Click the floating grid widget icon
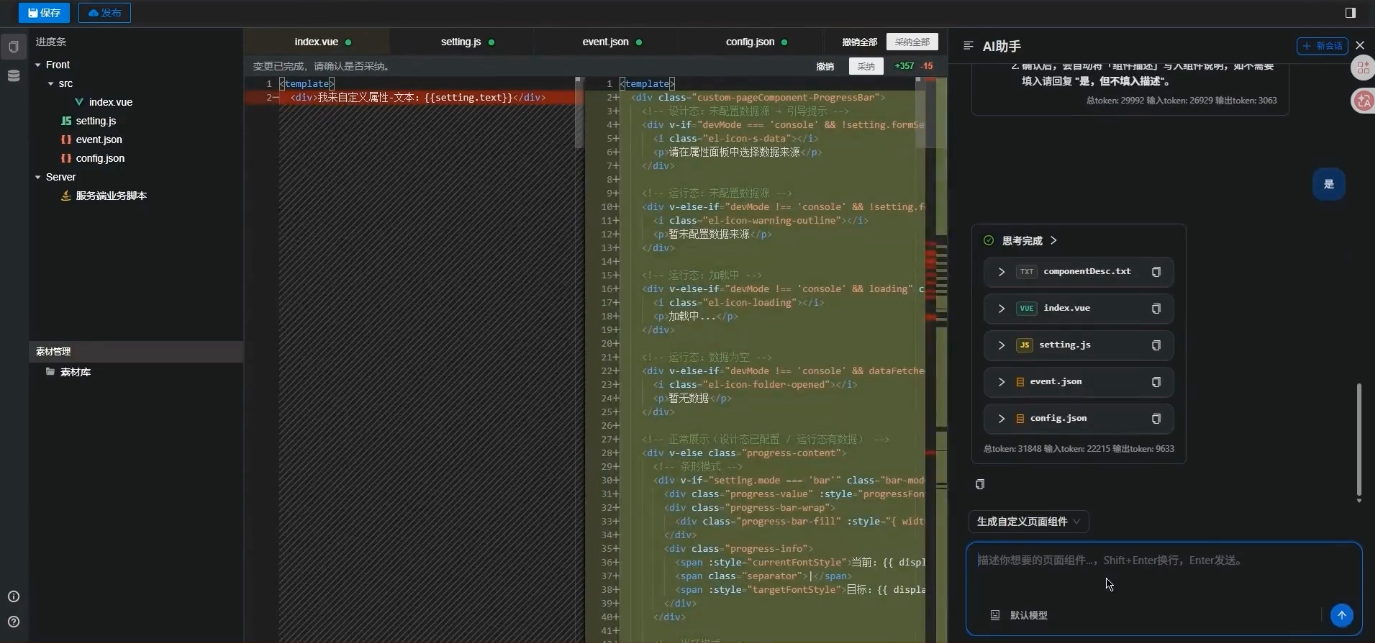 (1361, 67)
